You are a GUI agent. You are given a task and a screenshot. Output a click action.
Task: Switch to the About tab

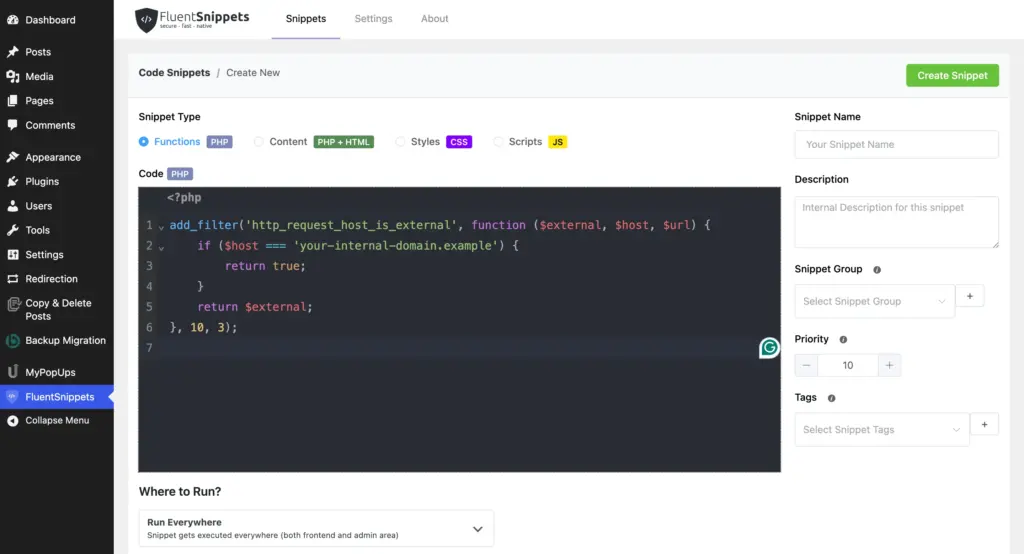coord(434,19)
